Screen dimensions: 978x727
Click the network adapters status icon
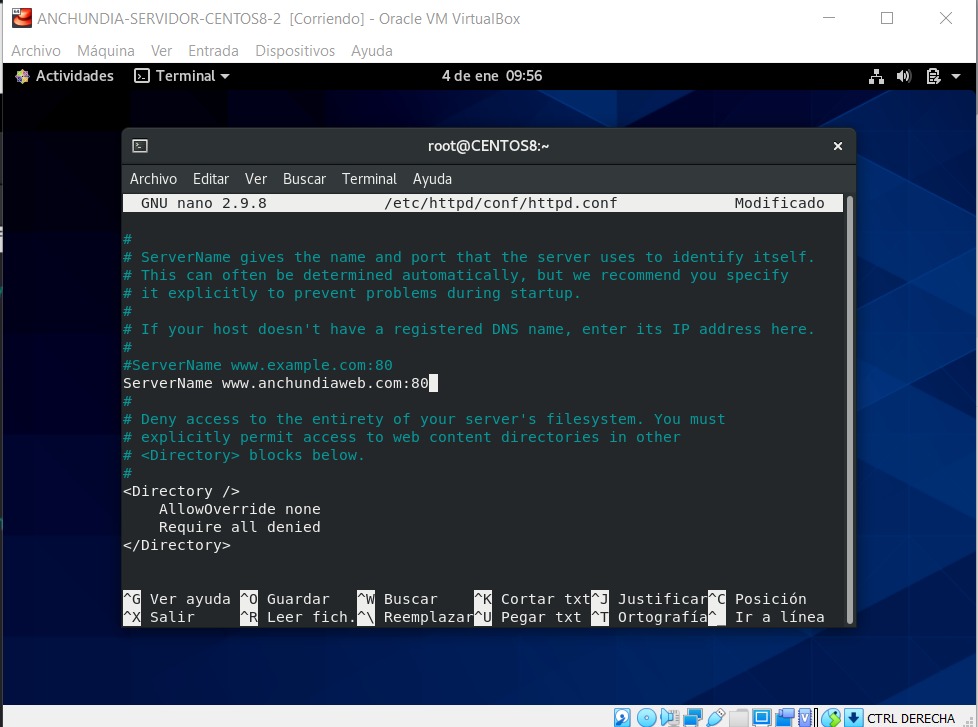point(692,718)
